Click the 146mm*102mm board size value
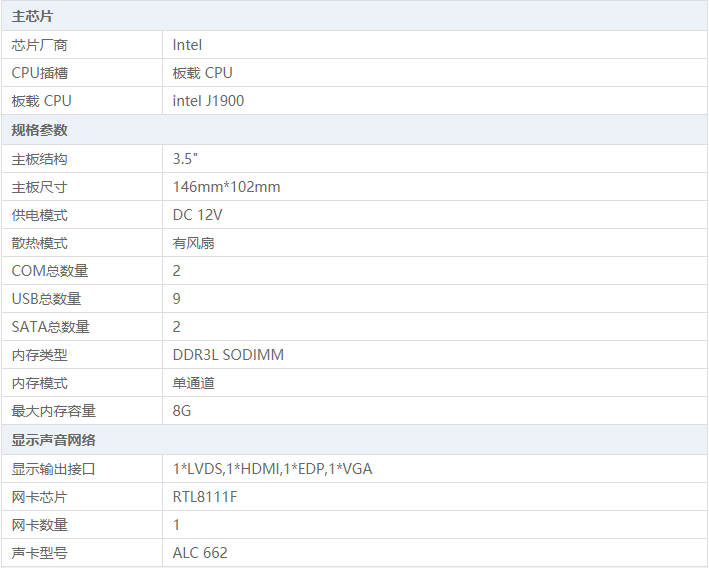The width and height of the screenshot is (709, 568). (226, 187)
